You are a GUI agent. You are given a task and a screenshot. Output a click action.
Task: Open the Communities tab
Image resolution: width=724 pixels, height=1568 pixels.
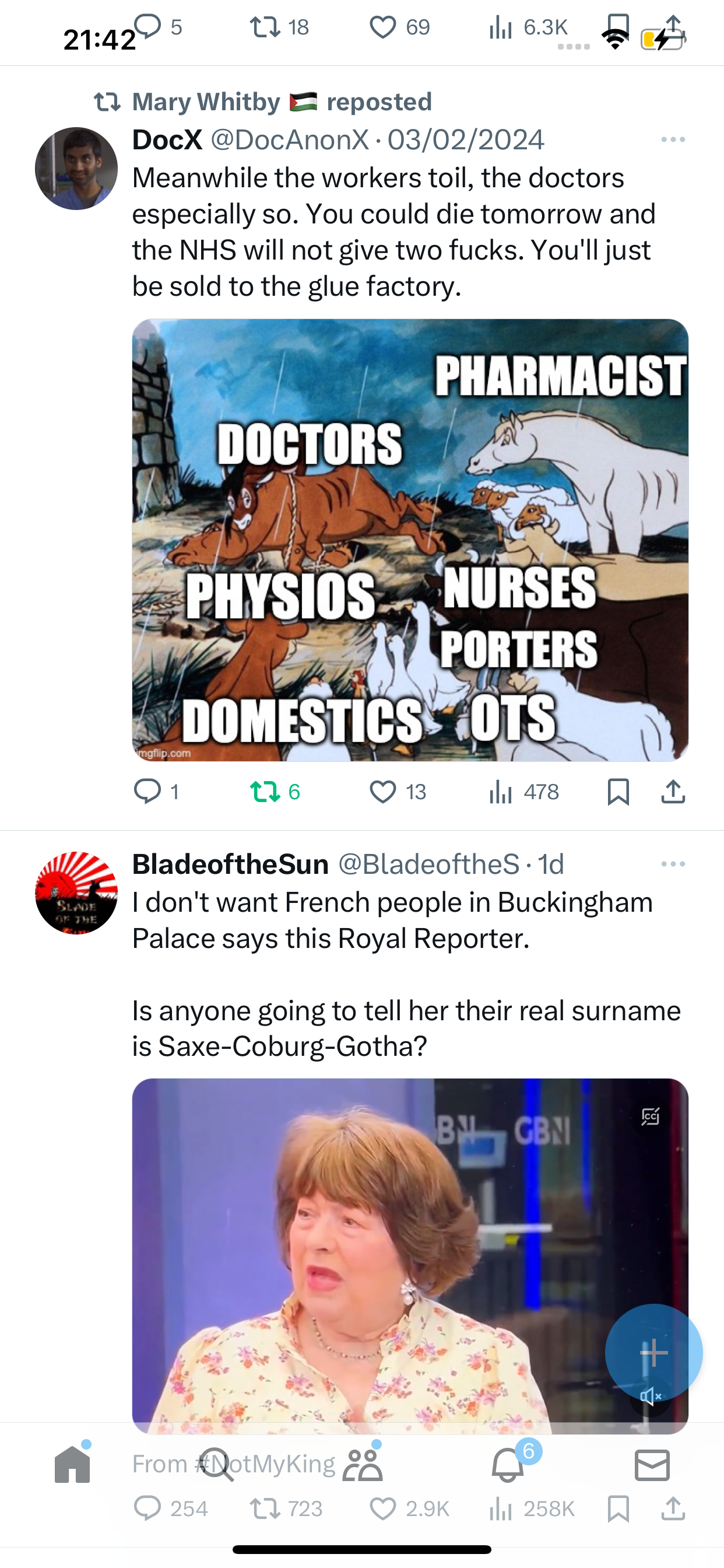pos(363,1465)
